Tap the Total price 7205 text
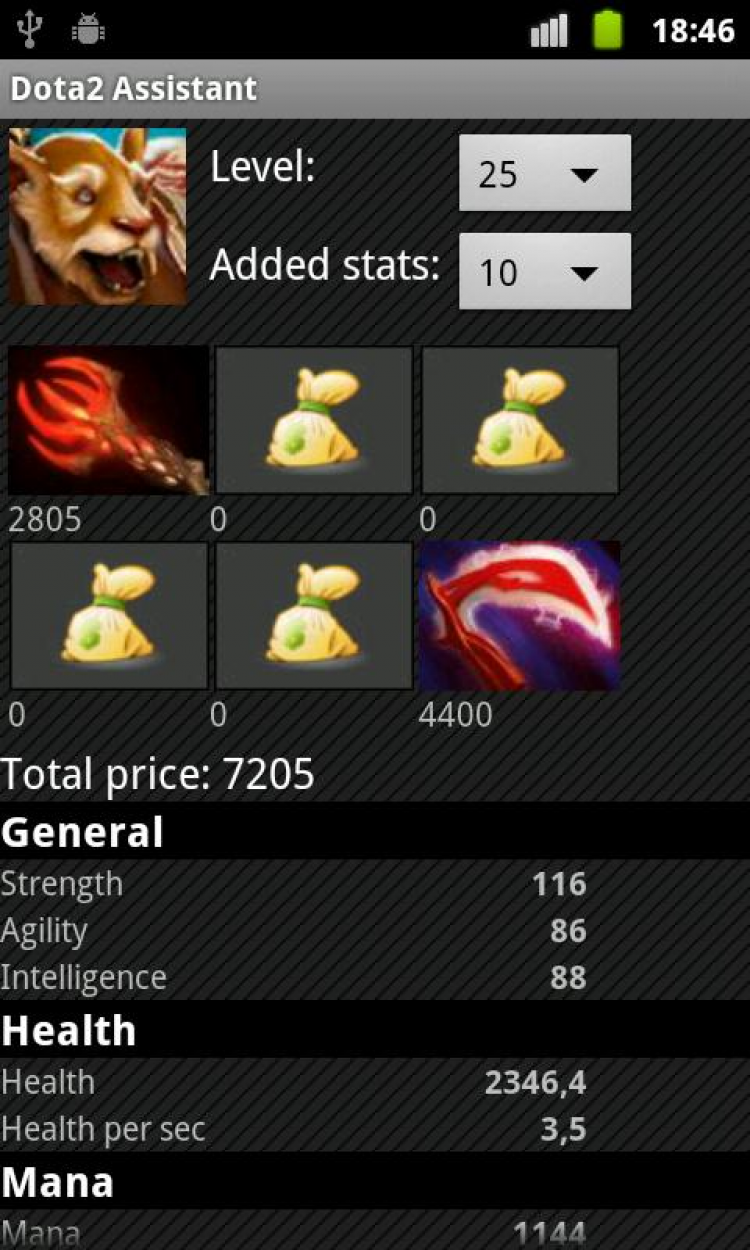 pos(158,774)
